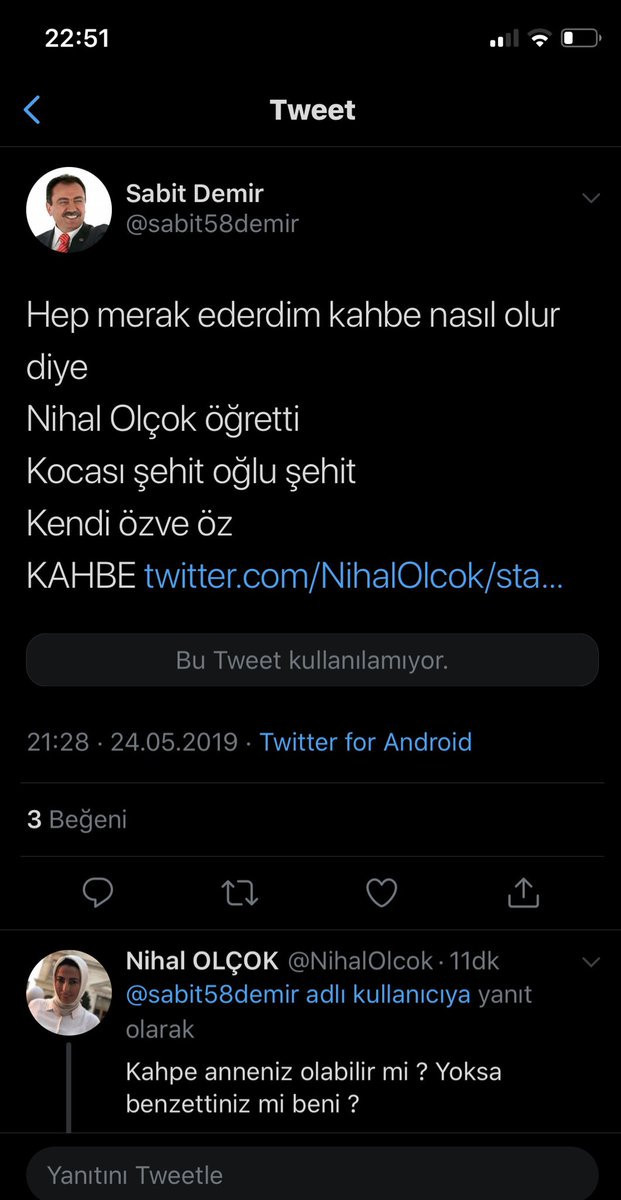This screenshot has height=1200, width=621.
Task: Open options chevron on Sabit Demir's tweet
Action: [590, 196]
